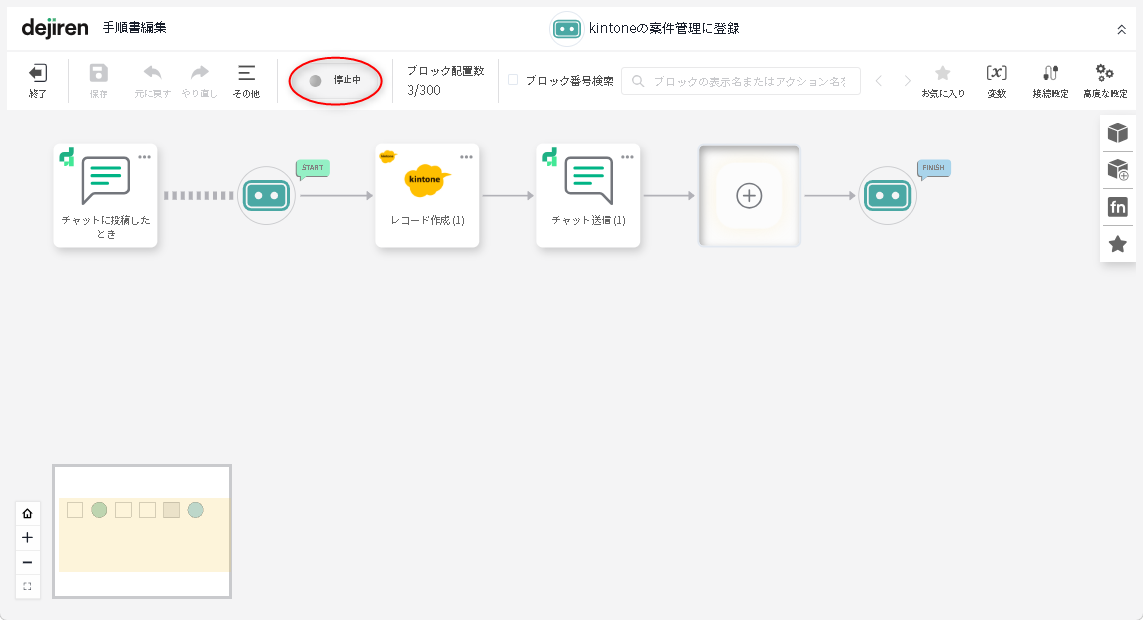This screenshot has width=1143, height=620.
Task: Collapse the header with double chevron
Action: coord(1121,30)
